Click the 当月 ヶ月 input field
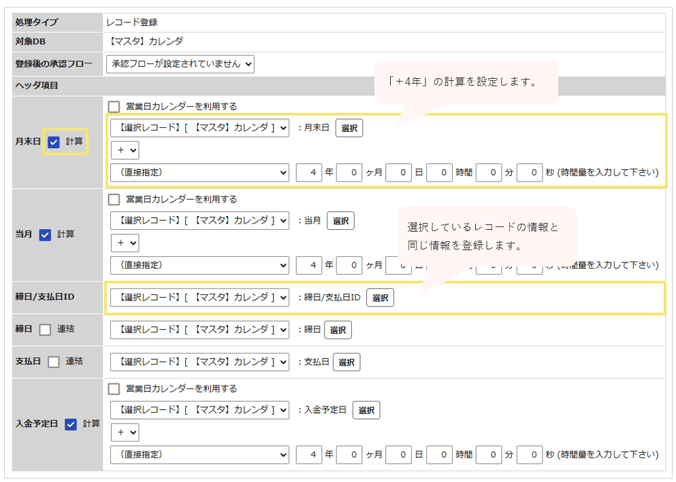This screenshot has width=676, height=482. 349,265
